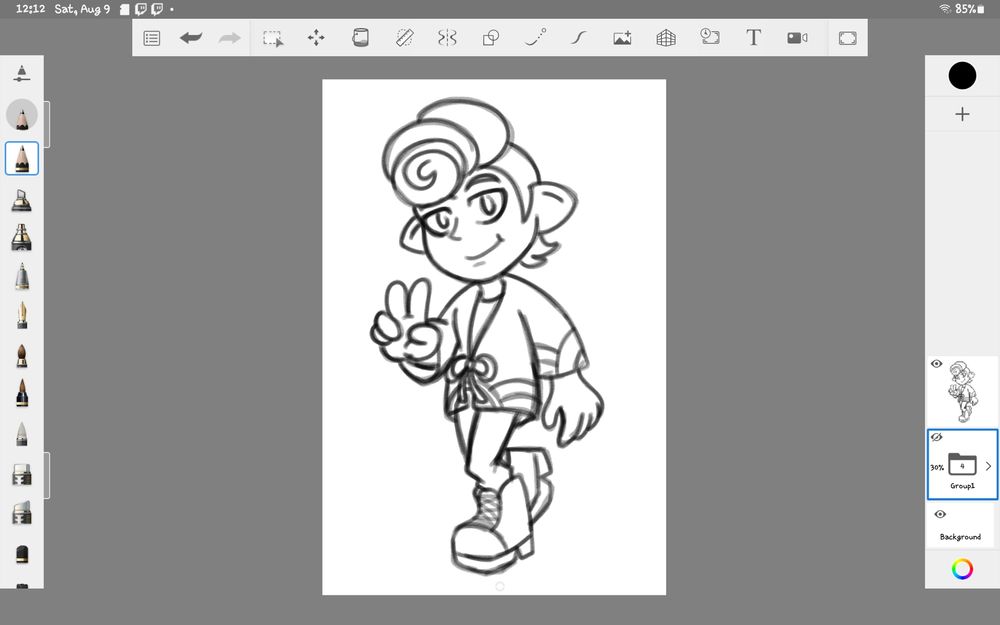Turn on Predictive Stroke

pyautogui.click(x=535, y=38)
